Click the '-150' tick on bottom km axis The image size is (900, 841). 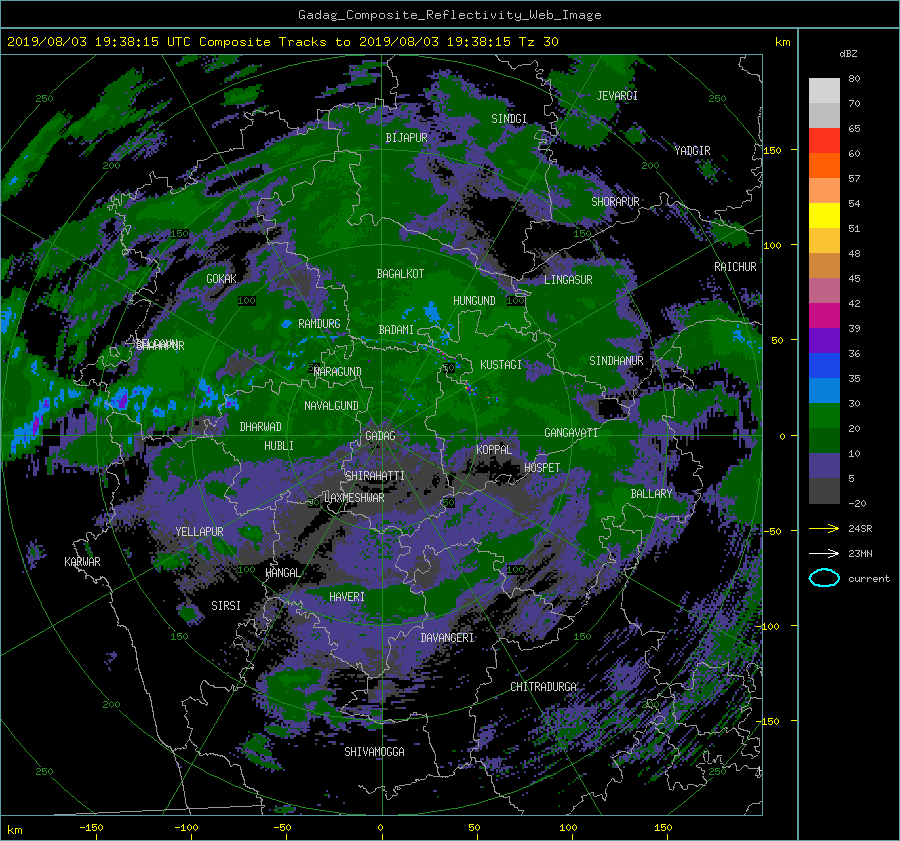[x=91, y=827]
